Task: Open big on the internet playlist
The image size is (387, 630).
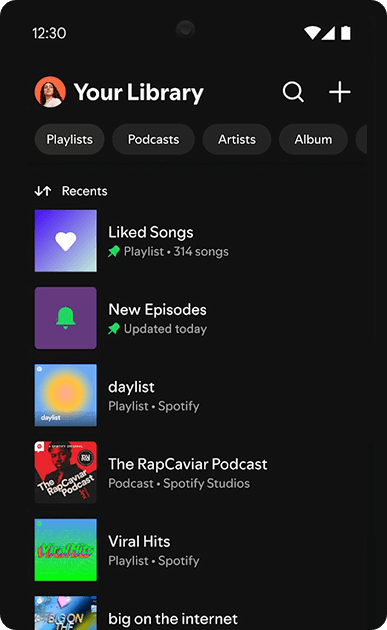Action: [x=173, y=619]
